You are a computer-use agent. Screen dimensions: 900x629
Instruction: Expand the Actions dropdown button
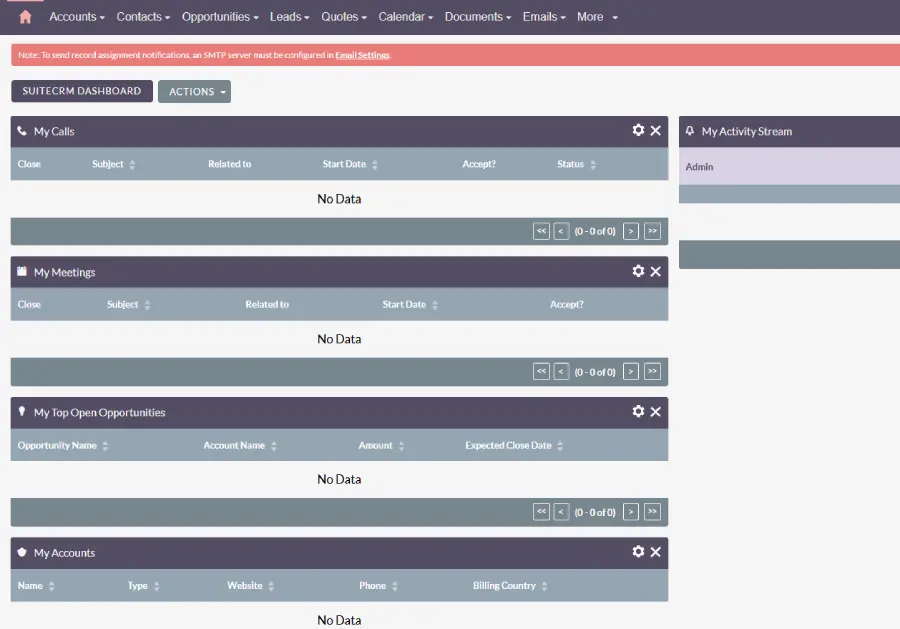[x=194, y=92]
